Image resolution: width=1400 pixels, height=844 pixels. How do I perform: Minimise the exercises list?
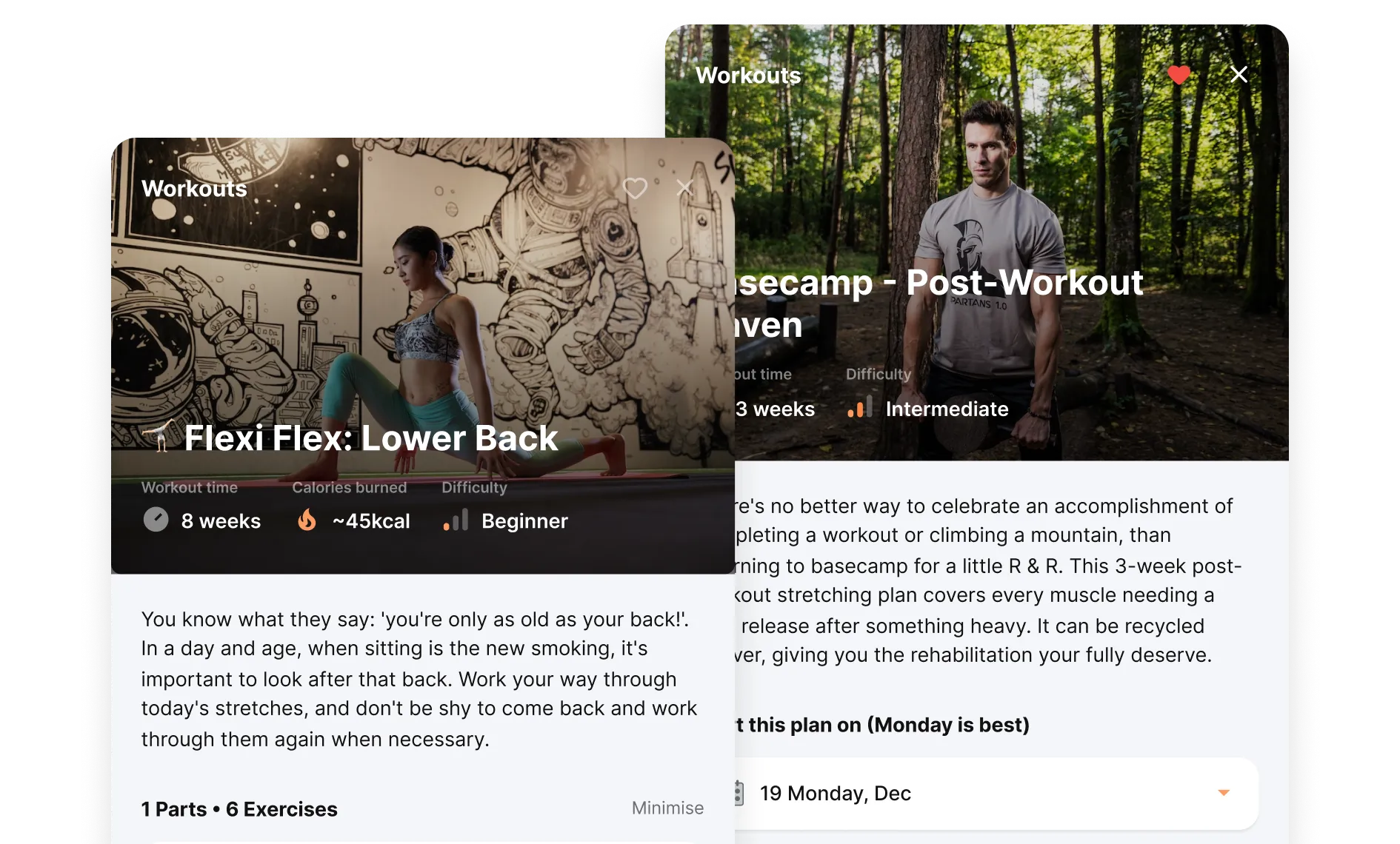click(x=667, y=808)
